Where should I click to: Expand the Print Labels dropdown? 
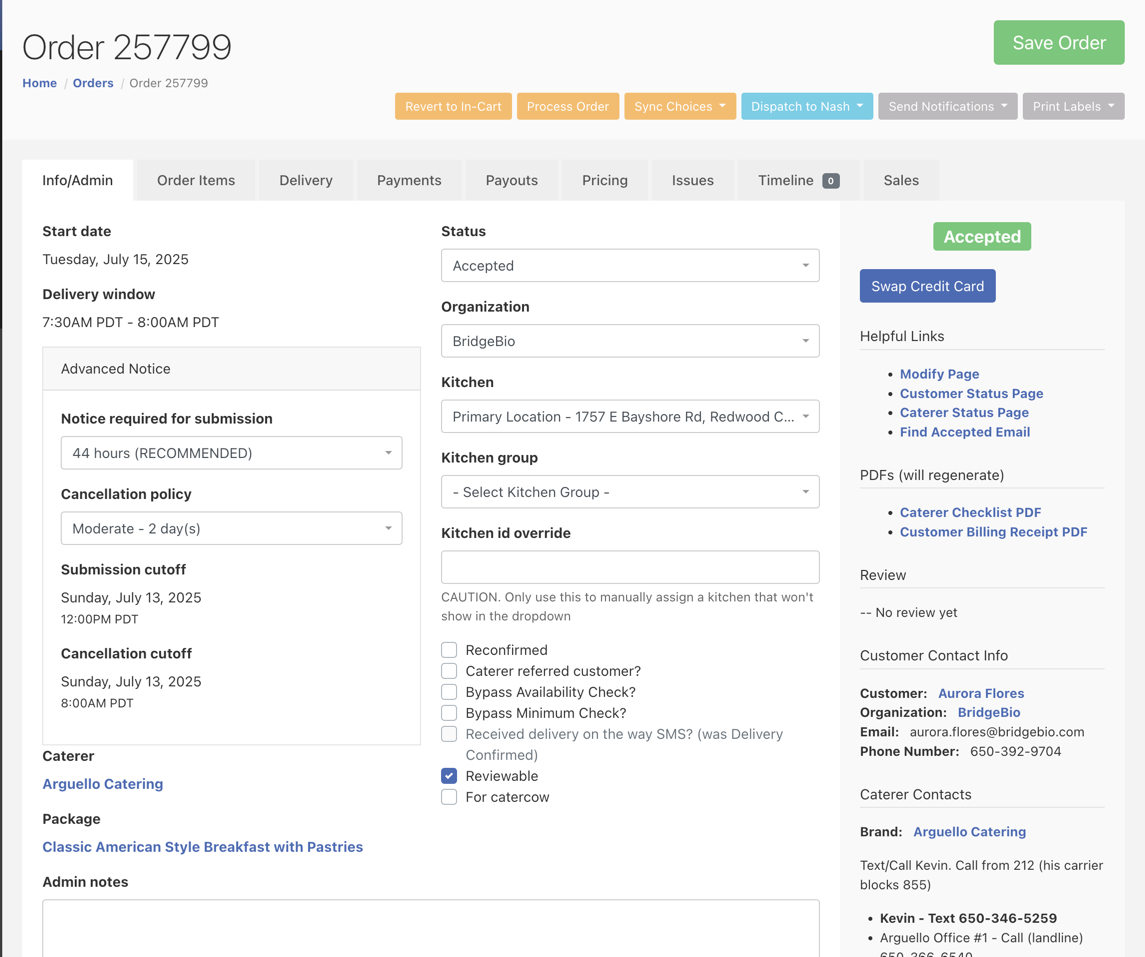[1073, 105]
